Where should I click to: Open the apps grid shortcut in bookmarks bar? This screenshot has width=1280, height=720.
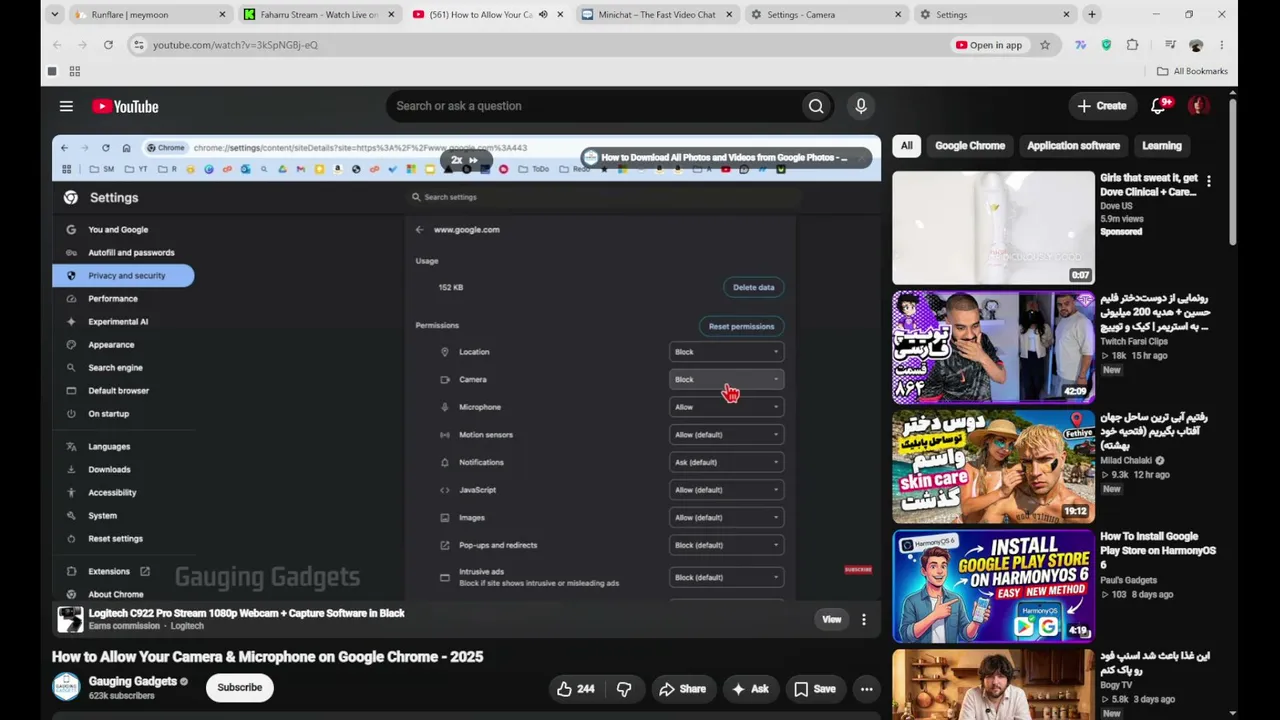click(74, 71)
